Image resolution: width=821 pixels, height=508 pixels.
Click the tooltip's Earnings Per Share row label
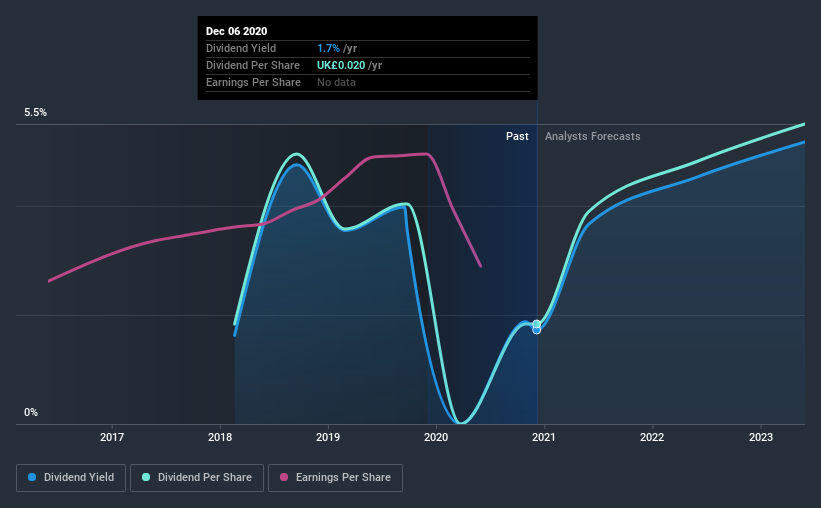click(x=253, y=82)
